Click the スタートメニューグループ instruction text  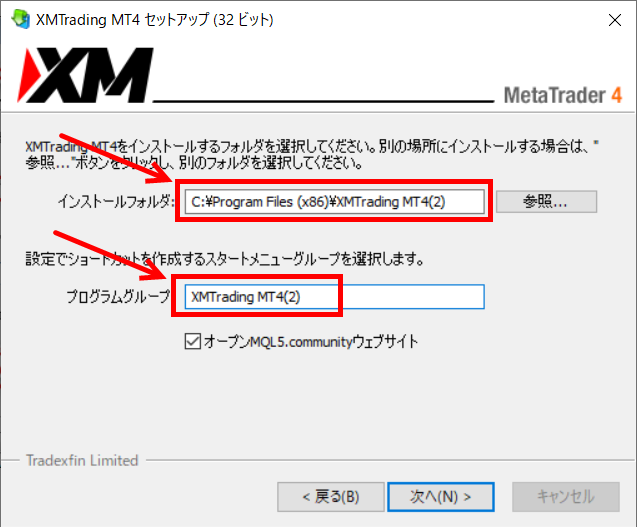click(225, 259)
